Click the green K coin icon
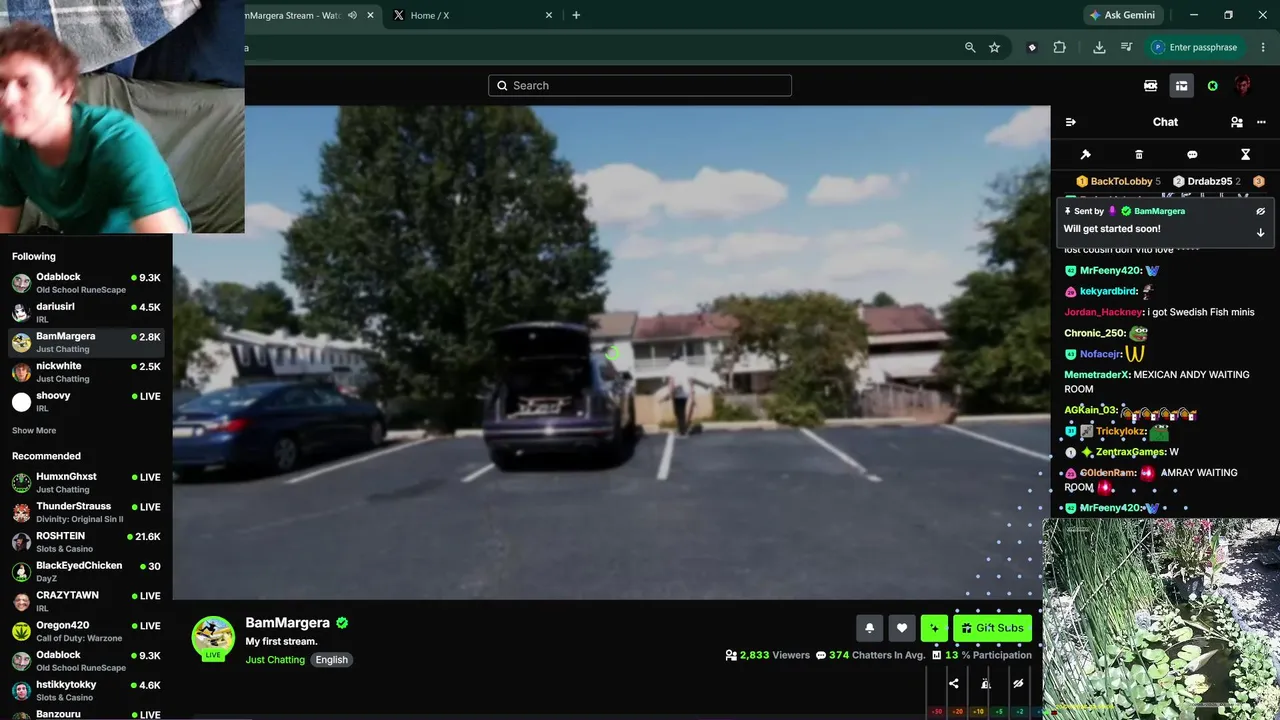The image size is (1280, 720). coord(1213,86)
